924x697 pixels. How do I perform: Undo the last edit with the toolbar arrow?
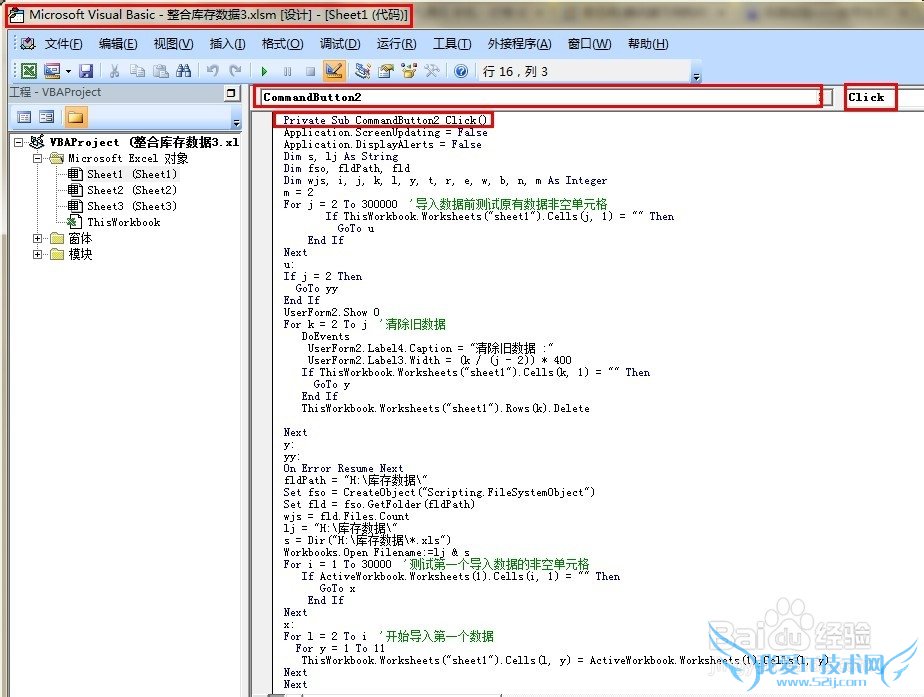coord(212,71)
